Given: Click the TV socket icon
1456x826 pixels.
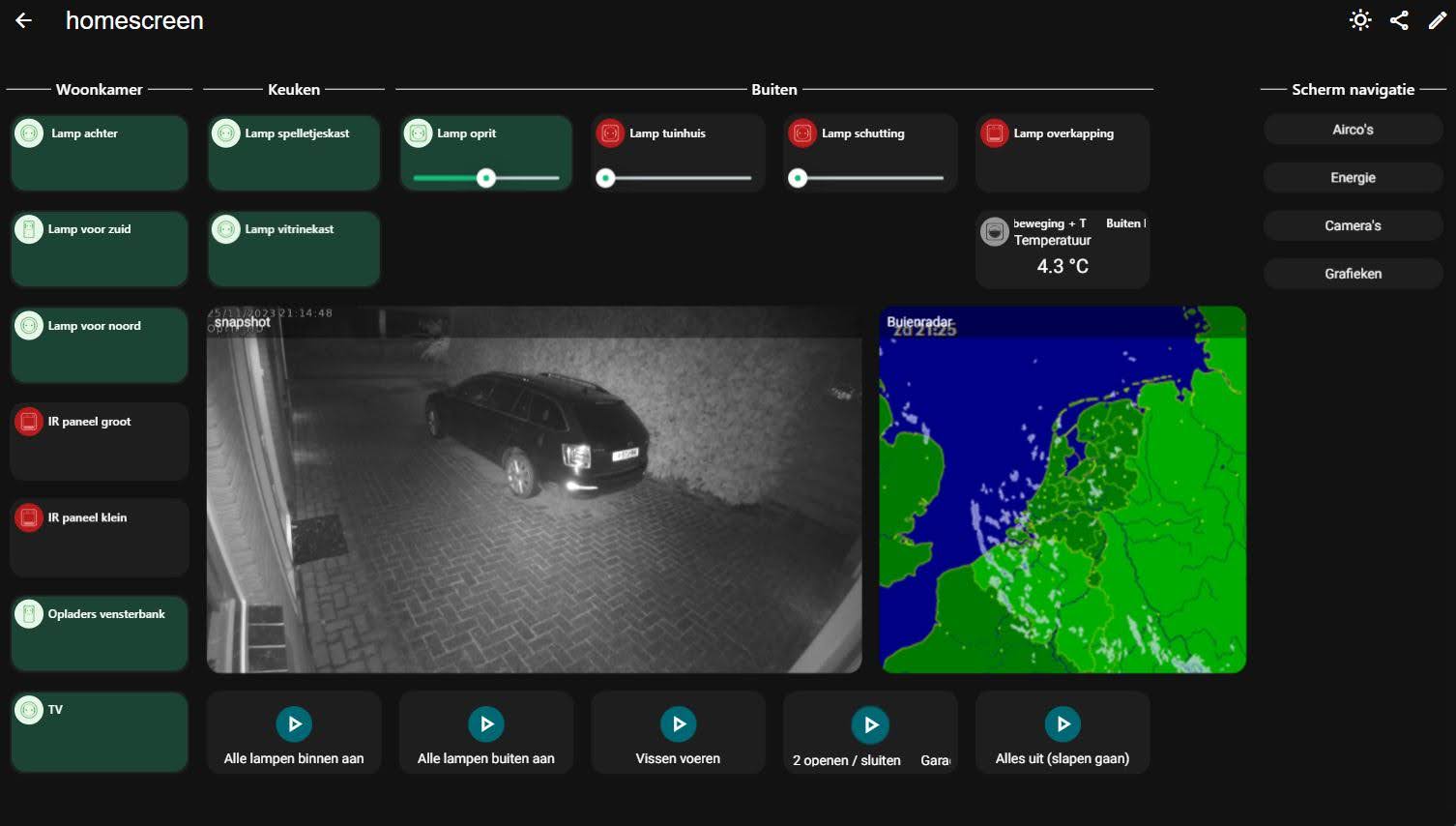Looking at the screenshot, I should (29, 710).
